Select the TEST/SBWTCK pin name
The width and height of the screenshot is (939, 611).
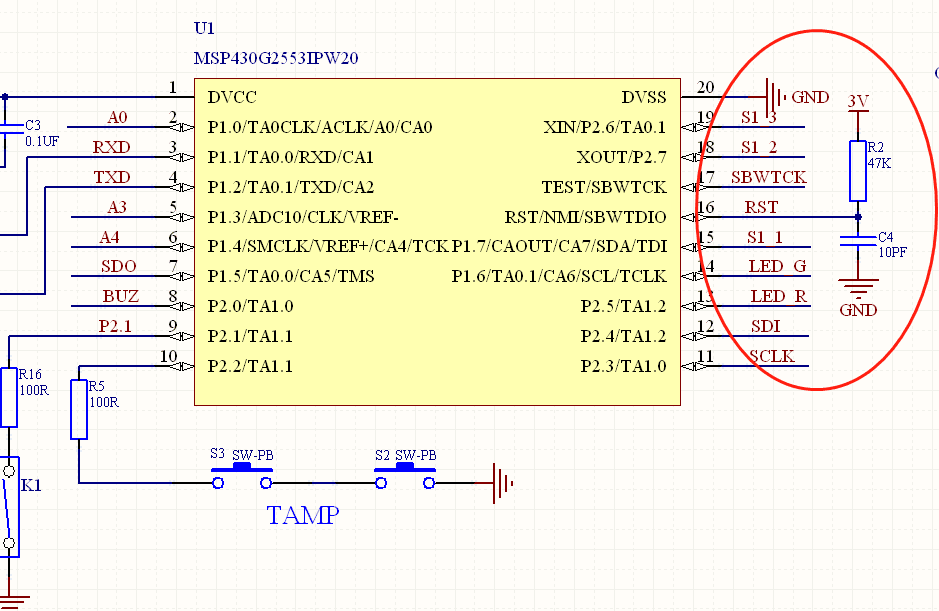pyautogui.click(x=604, y=187)
